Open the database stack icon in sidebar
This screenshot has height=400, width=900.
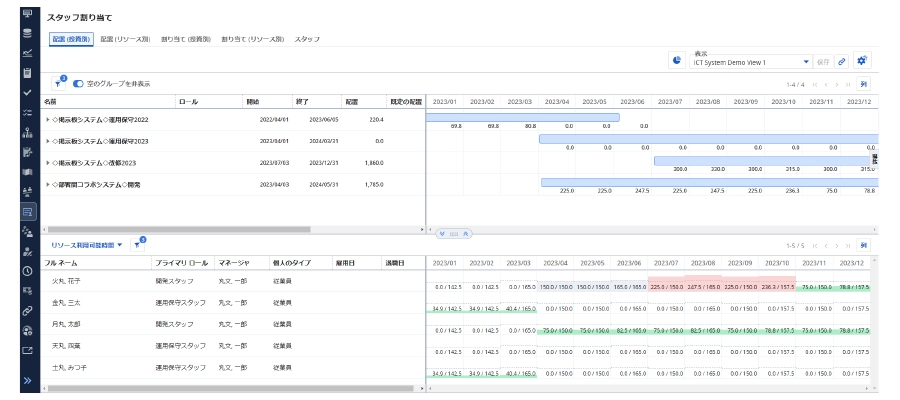[27, 33]
